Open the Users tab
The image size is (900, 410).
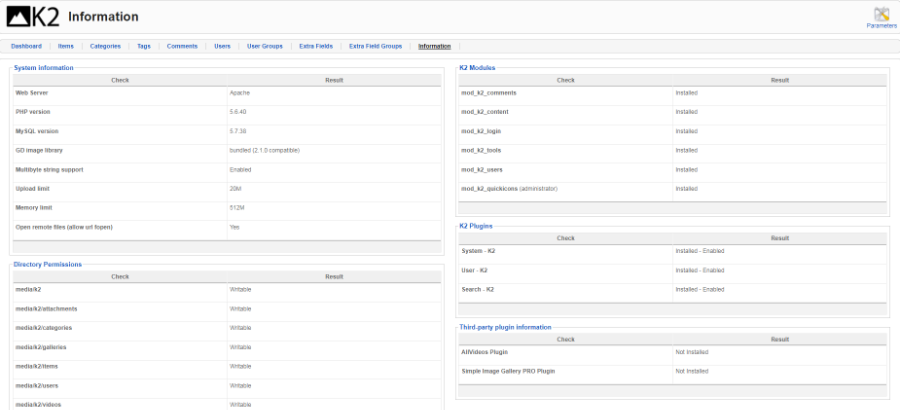[223, 47]
